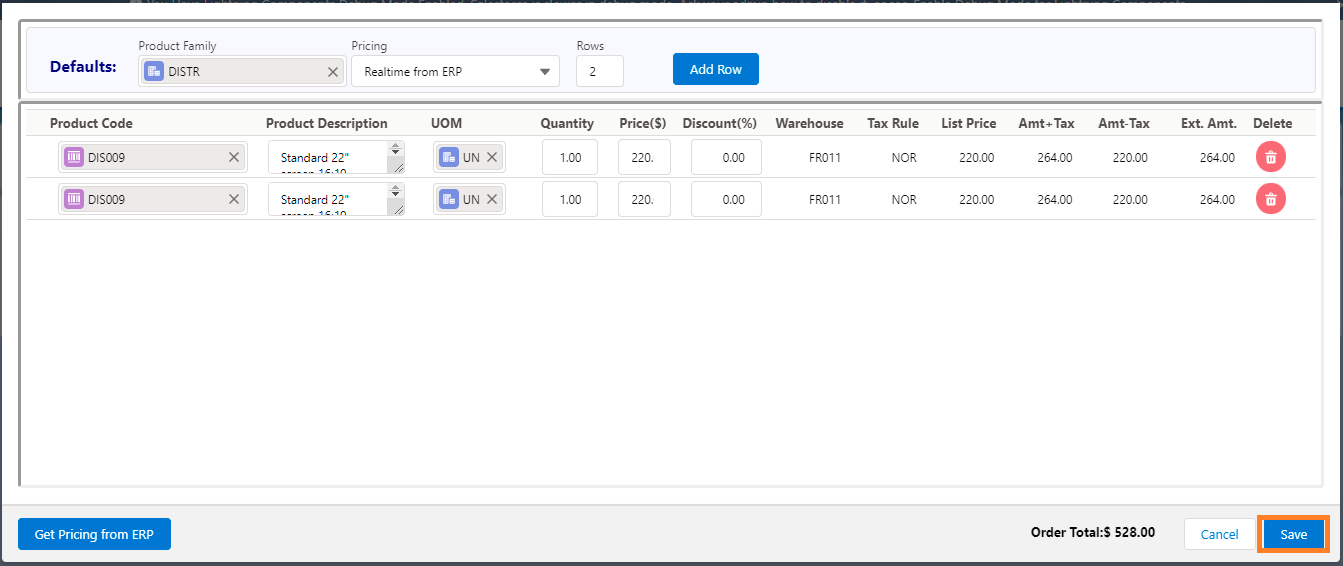Screen dimensions: 1343x566
Task: Click Price field in second row
Action: 643,199
